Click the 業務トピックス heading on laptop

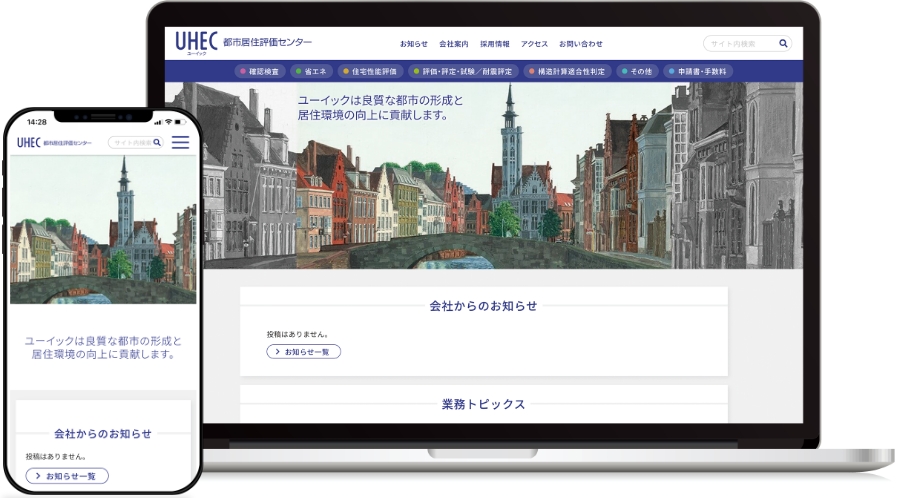click(483, 404)
